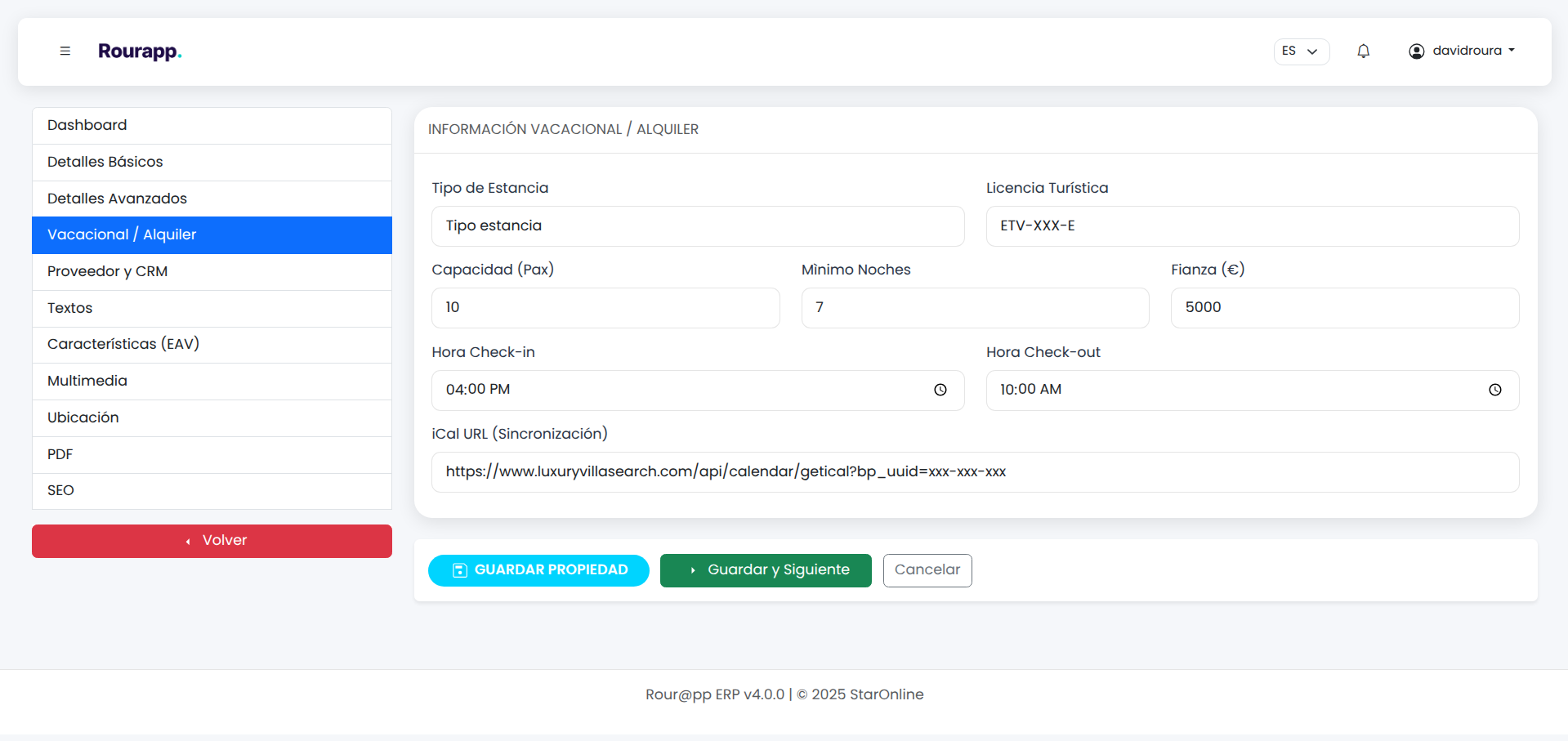Open the Check-out time picker clock icon
This screenshot has width=1568, height=741.
(1494, 390)
